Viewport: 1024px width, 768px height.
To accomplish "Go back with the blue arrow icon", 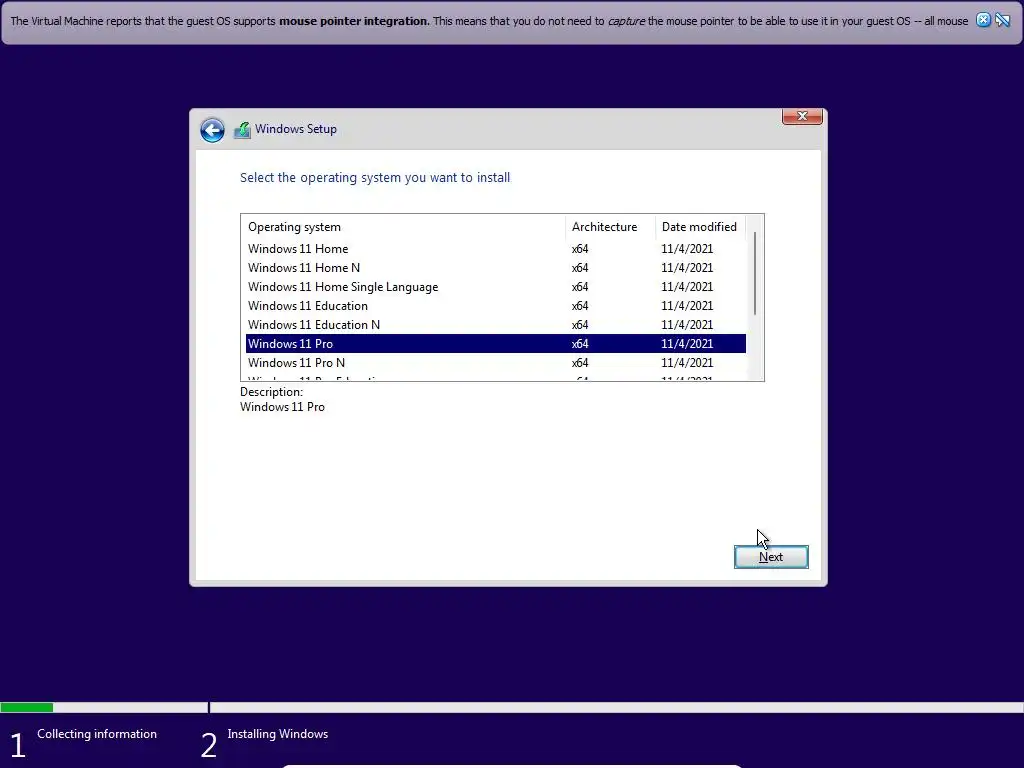I will tap(212, 129).
